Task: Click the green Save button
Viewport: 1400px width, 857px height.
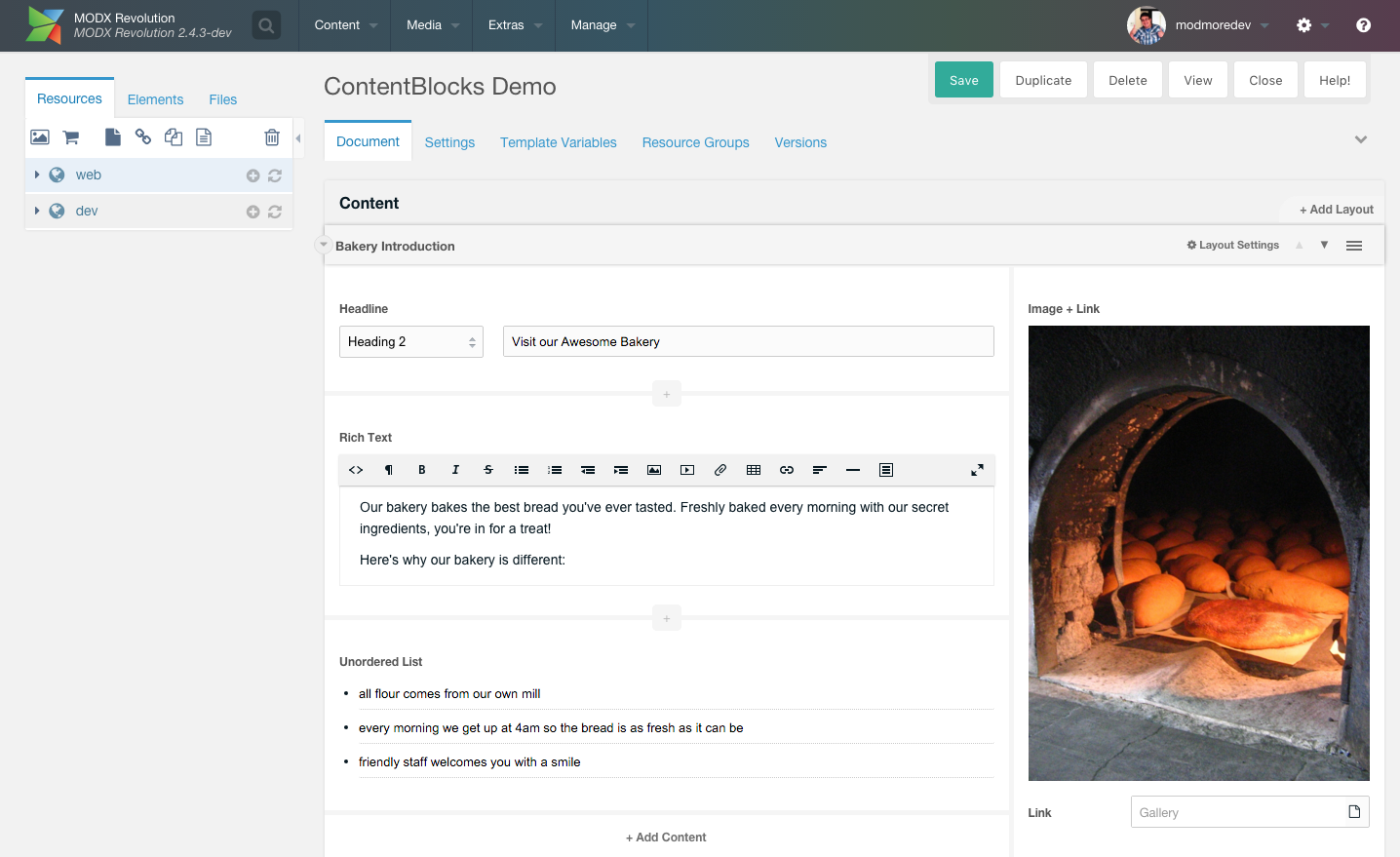Action: pos(963,80)
